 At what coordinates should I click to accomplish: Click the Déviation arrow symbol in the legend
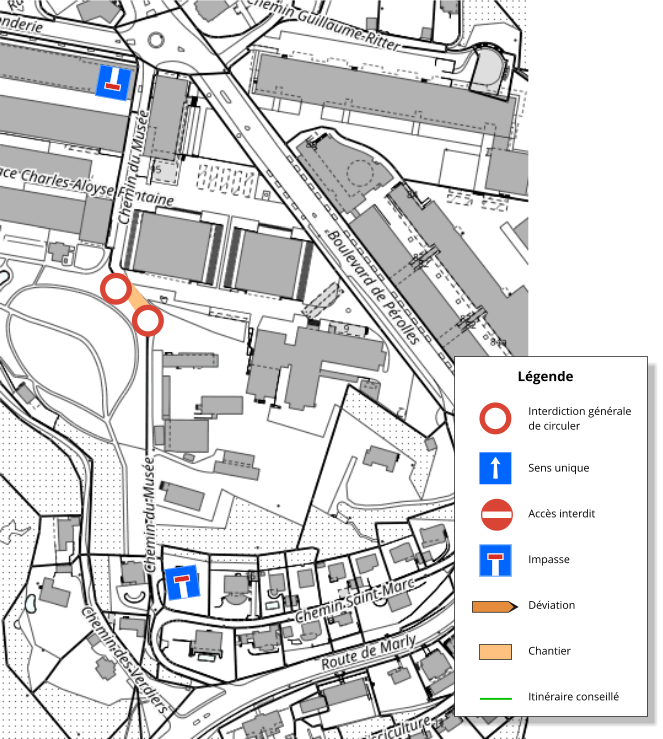coord(495,606)
